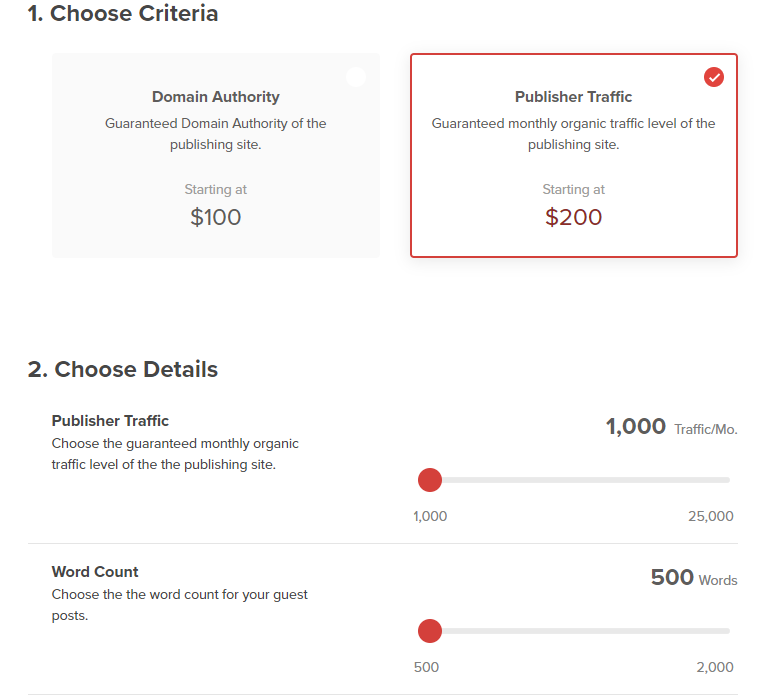Click the 500 minimum word label under slider
Screen dimensions: 775x695
(426, 667)
